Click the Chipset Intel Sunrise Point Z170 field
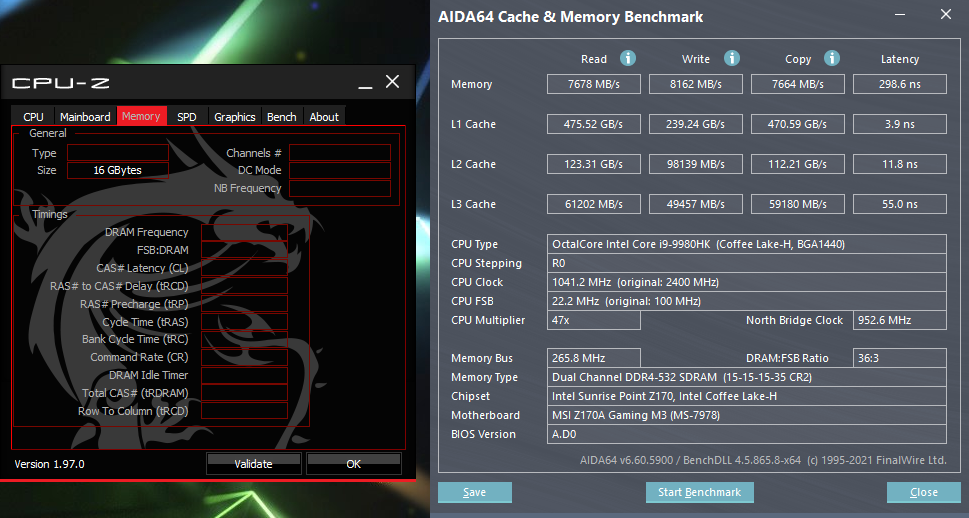The width and height of the screenshot is (969, 518). [747, 396]
